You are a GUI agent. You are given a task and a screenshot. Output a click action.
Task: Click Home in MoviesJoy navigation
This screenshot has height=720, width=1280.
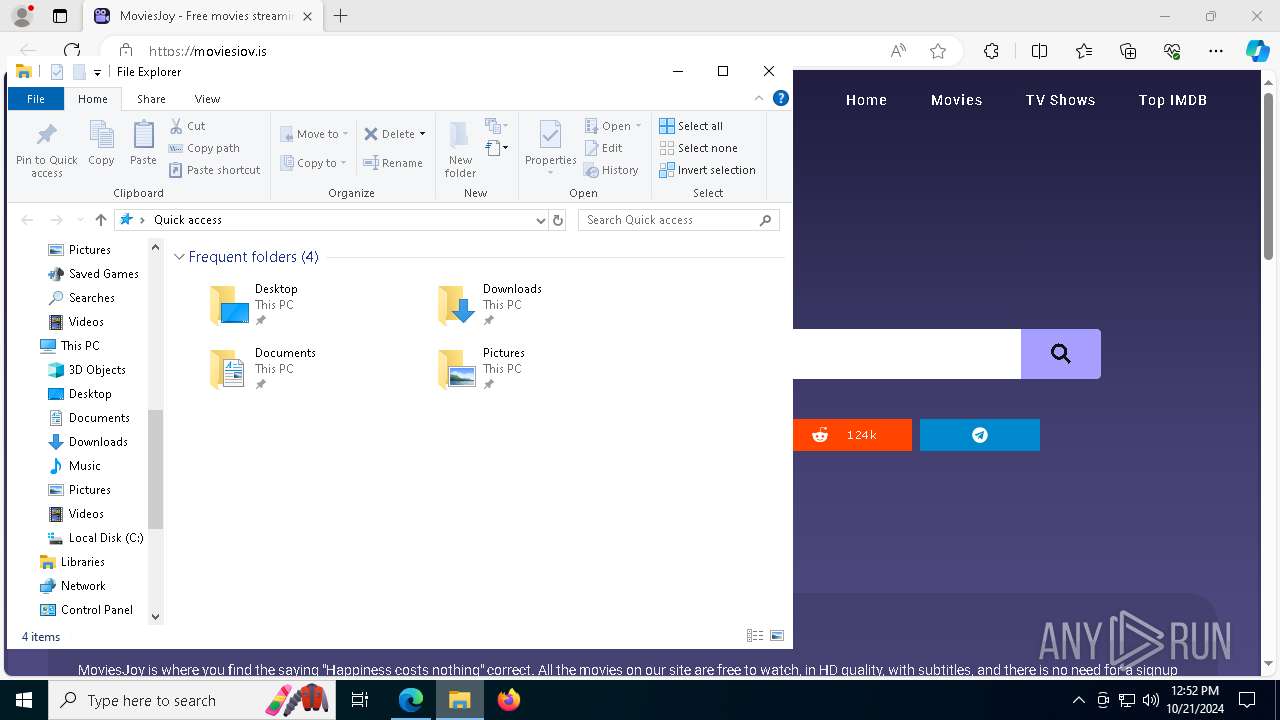(x=866, y=100)
